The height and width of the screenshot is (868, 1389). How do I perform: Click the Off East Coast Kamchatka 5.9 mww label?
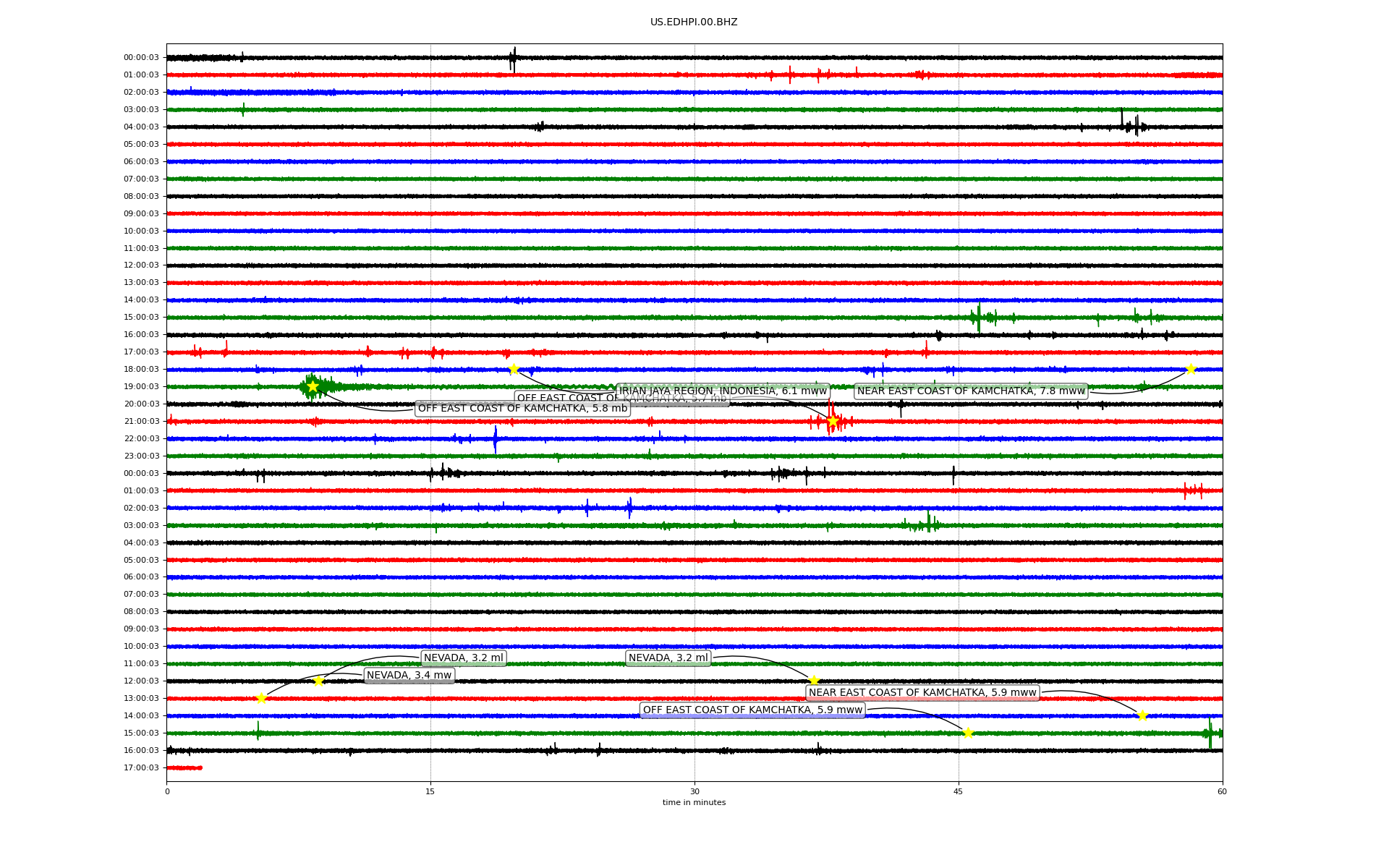752,710
